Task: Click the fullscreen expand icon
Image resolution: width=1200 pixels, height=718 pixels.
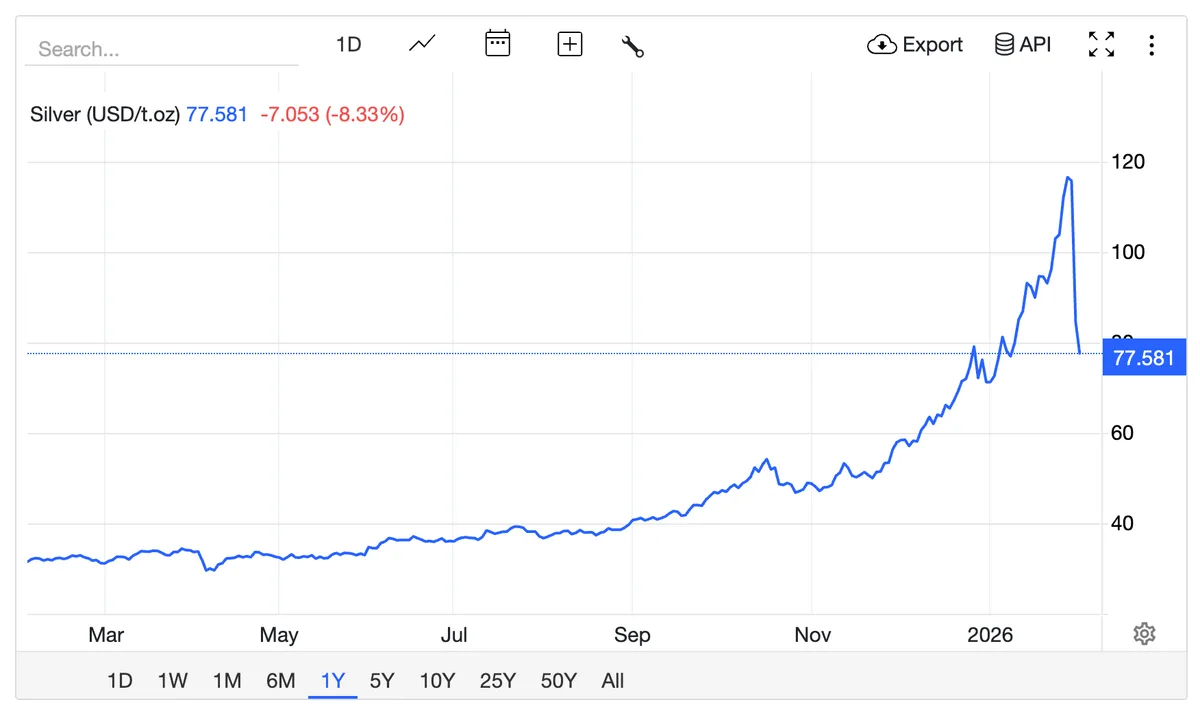Action: 1101,44
